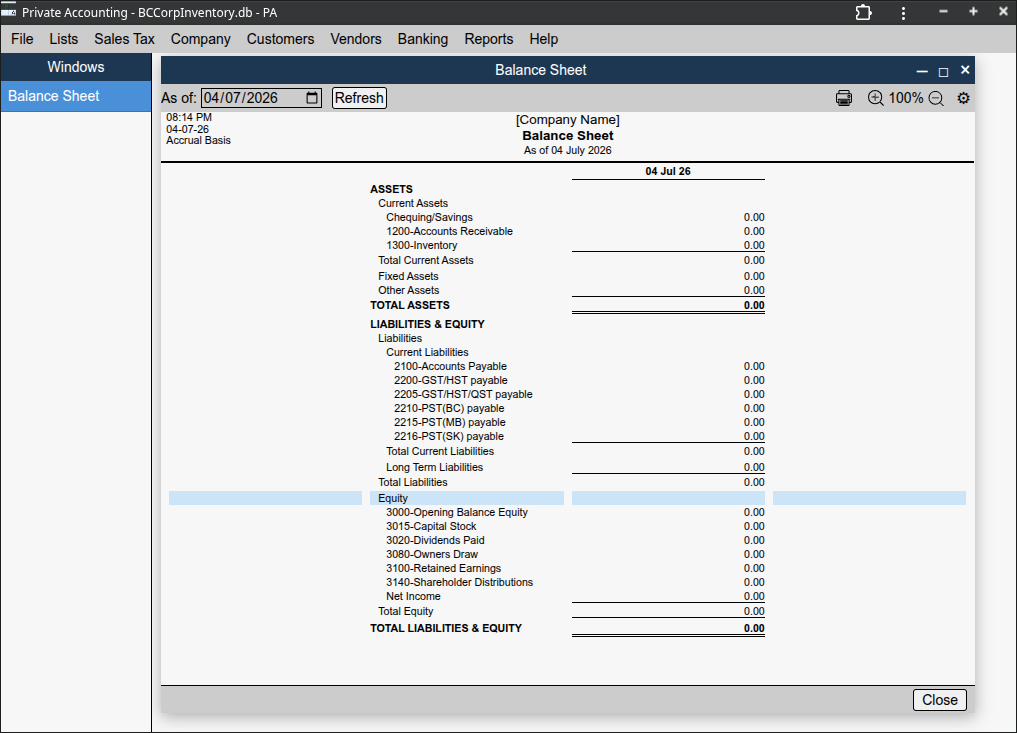Image resolution: width=1017 pixels, height=733 pixels.
Task: Click the Accrual Basis label
Action: click(x=198, y=141)
